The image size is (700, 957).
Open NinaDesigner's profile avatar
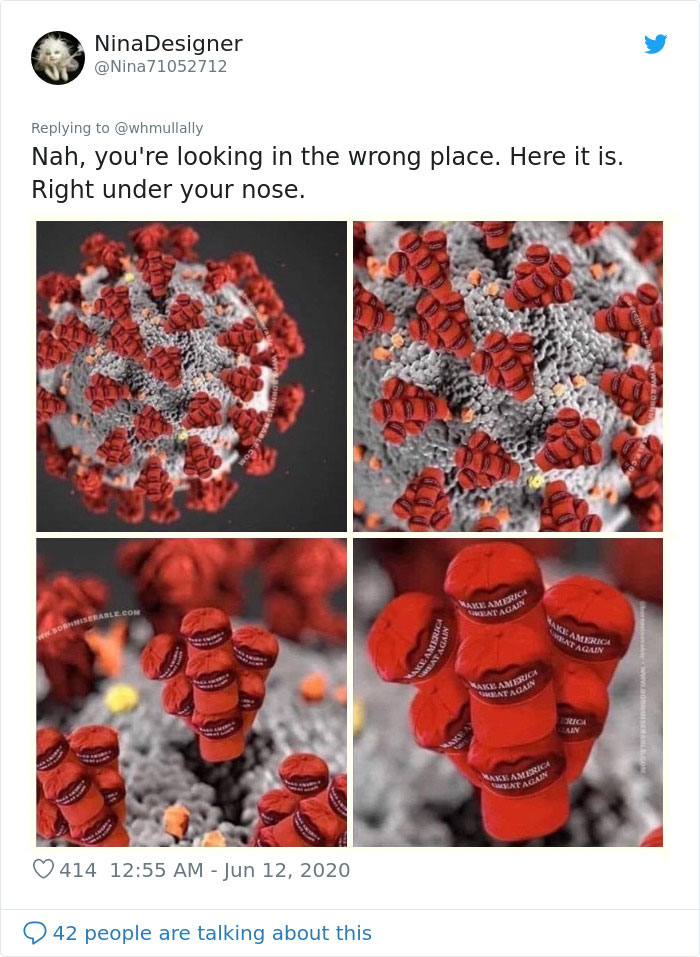pyautogui.click(x=58, y=58)
